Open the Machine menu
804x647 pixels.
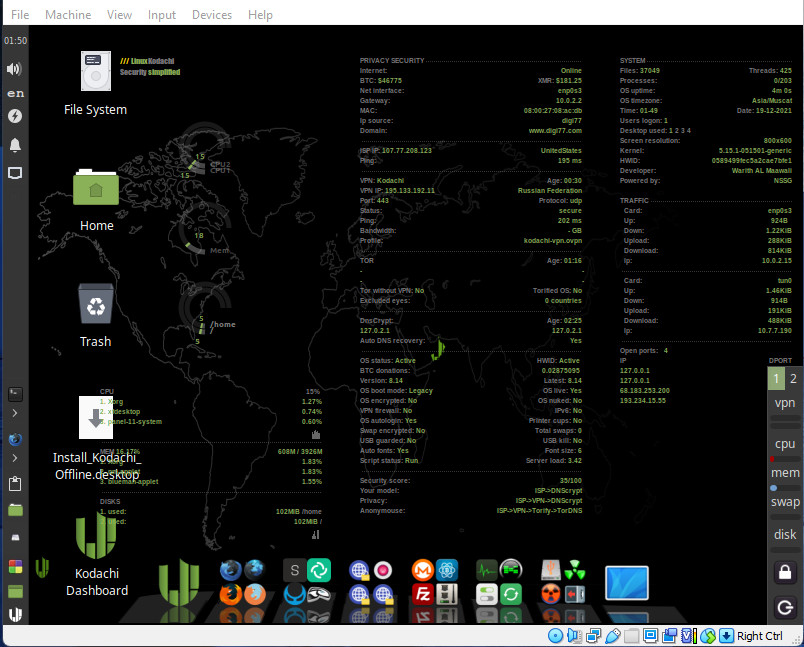pos(68,15)
